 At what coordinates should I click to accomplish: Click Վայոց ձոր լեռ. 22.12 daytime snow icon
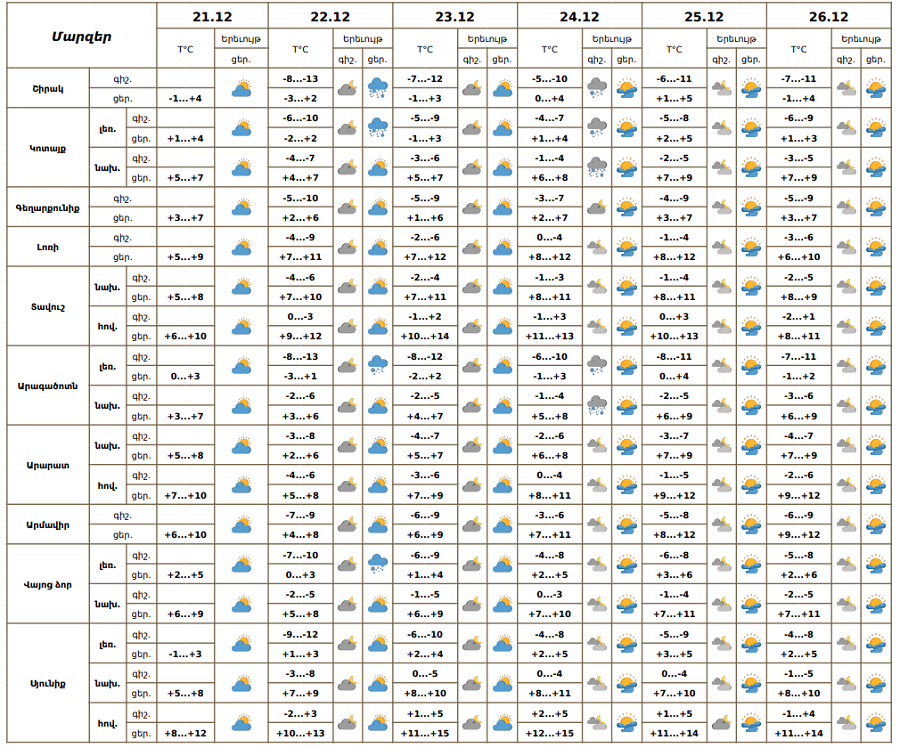[377, 564]
